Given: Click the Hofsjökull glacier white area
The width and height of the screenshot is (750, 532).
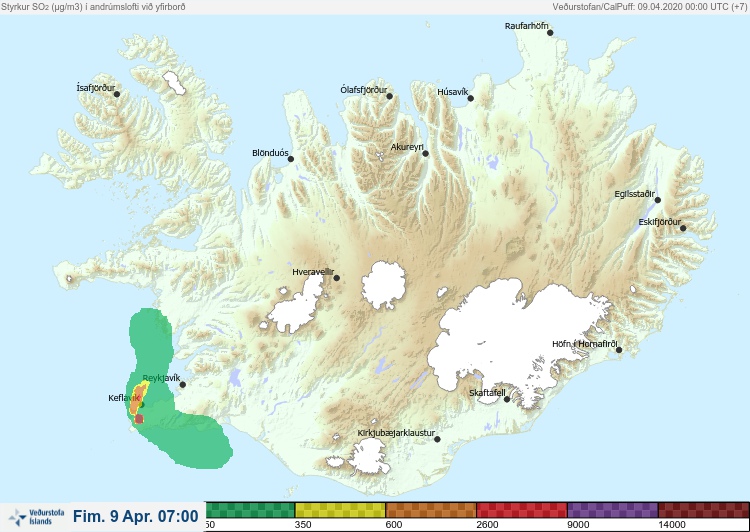Looking at the screenshot, I should [384, 285].
